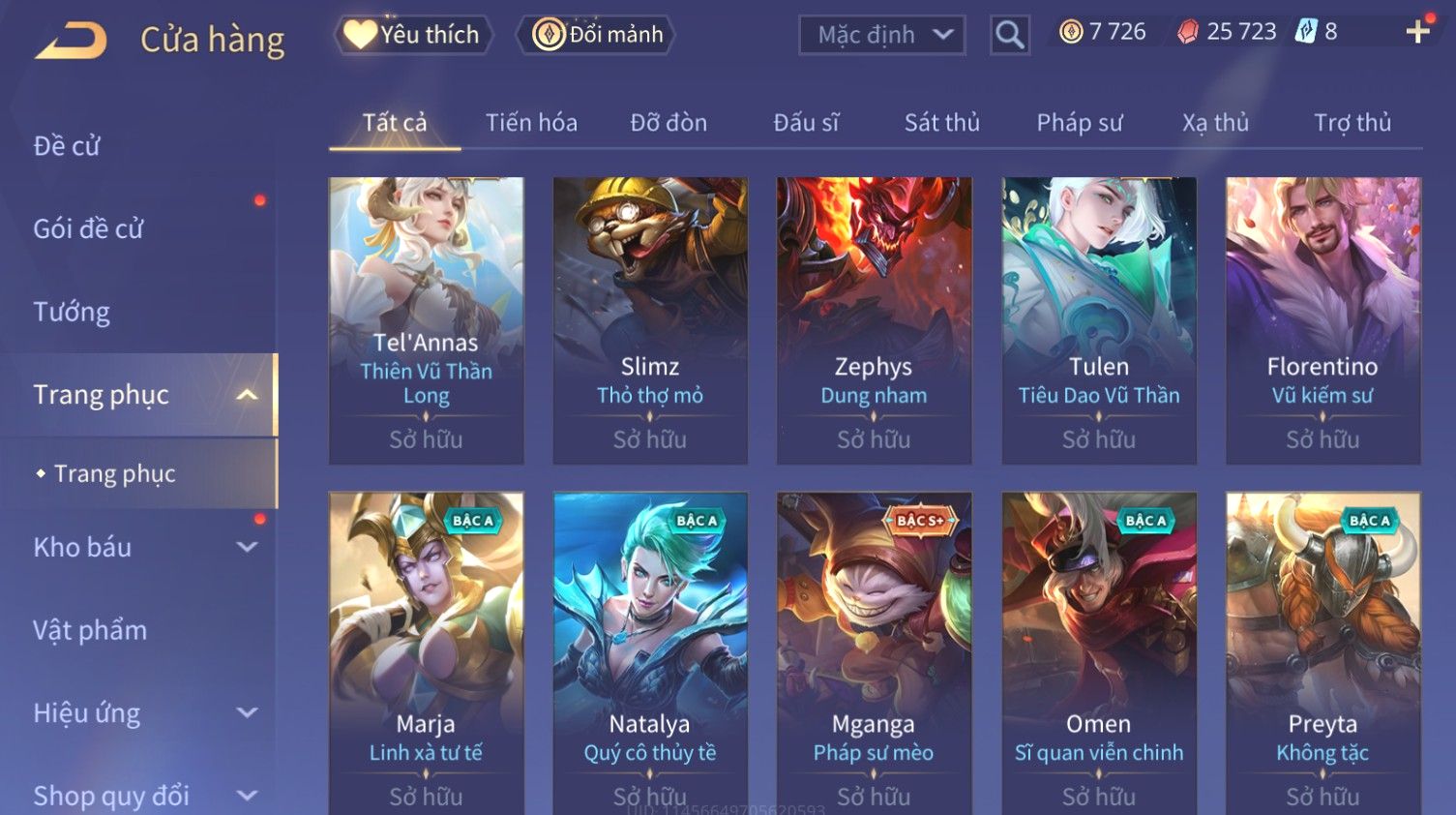Open the Mặc định sort dropdown
This screenshot has height=815, width=1456.
pyautogui.click(x=882, y=35)
